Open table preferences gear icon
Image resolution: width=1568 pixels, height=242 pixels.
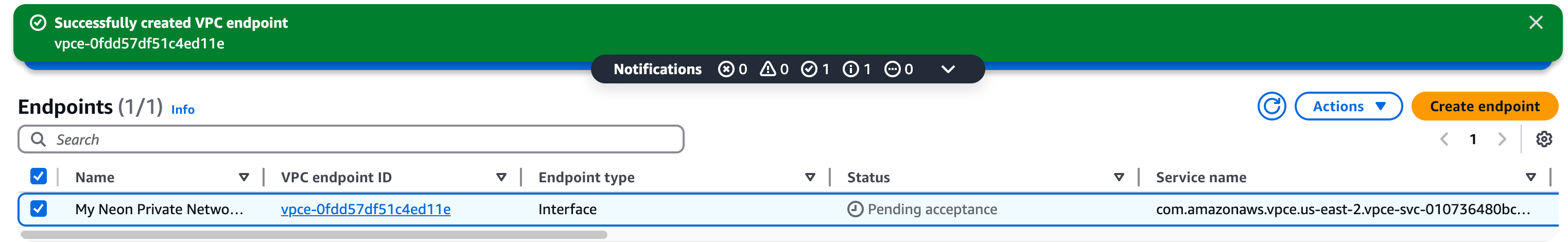coord(1543,140)
